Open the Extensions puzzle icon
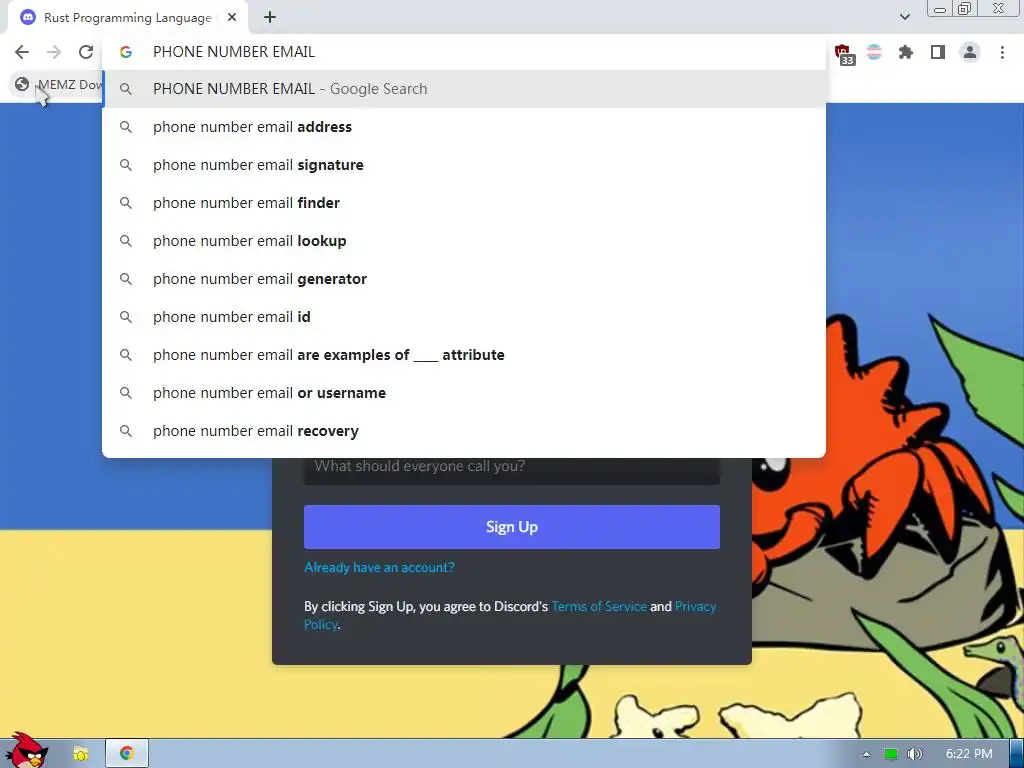Viewport: 1024px width, 768px height. click(x=905, y=52)
